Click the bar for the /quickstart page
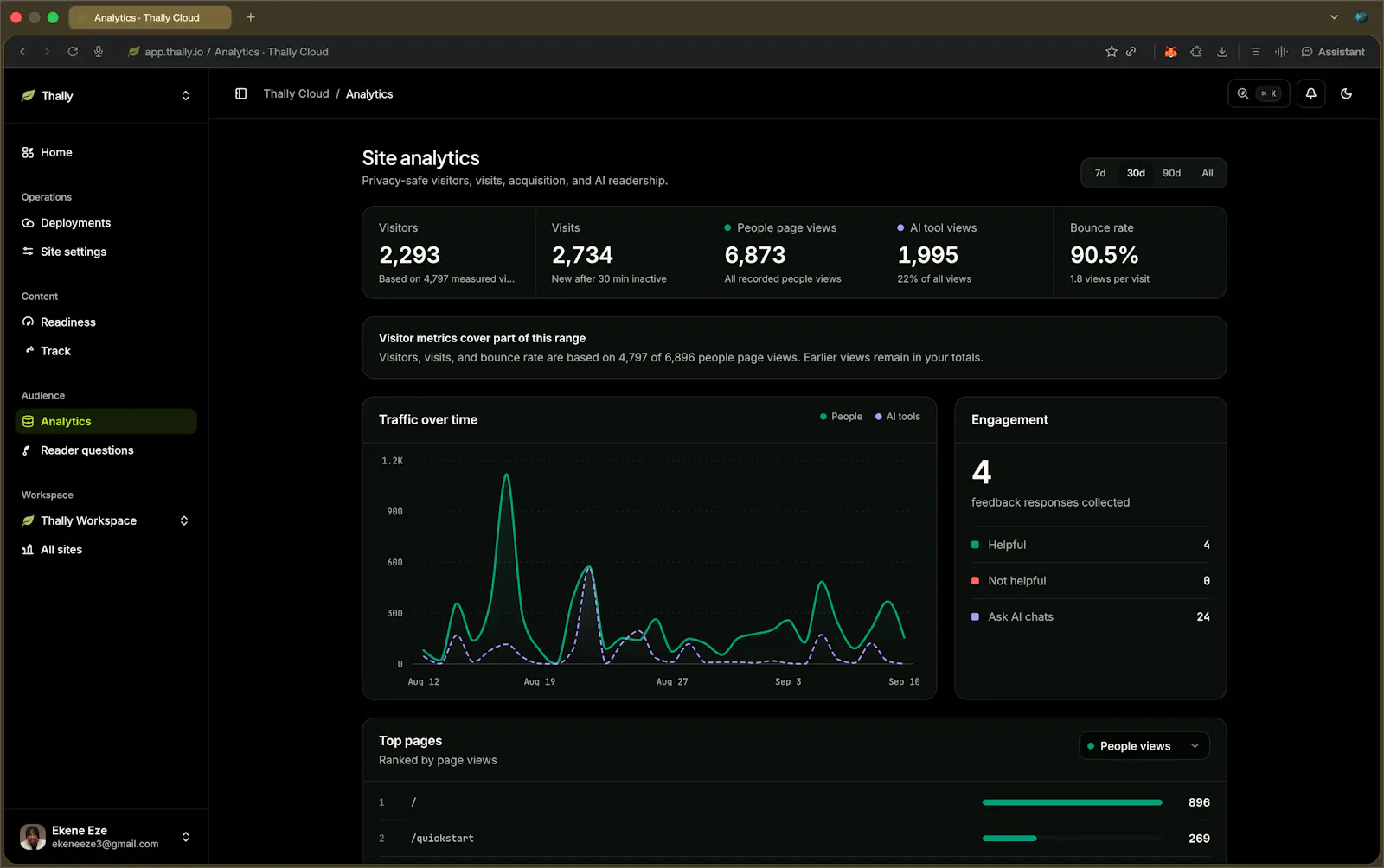This screenshot has width=1384, height=868. coord(1009,839)
